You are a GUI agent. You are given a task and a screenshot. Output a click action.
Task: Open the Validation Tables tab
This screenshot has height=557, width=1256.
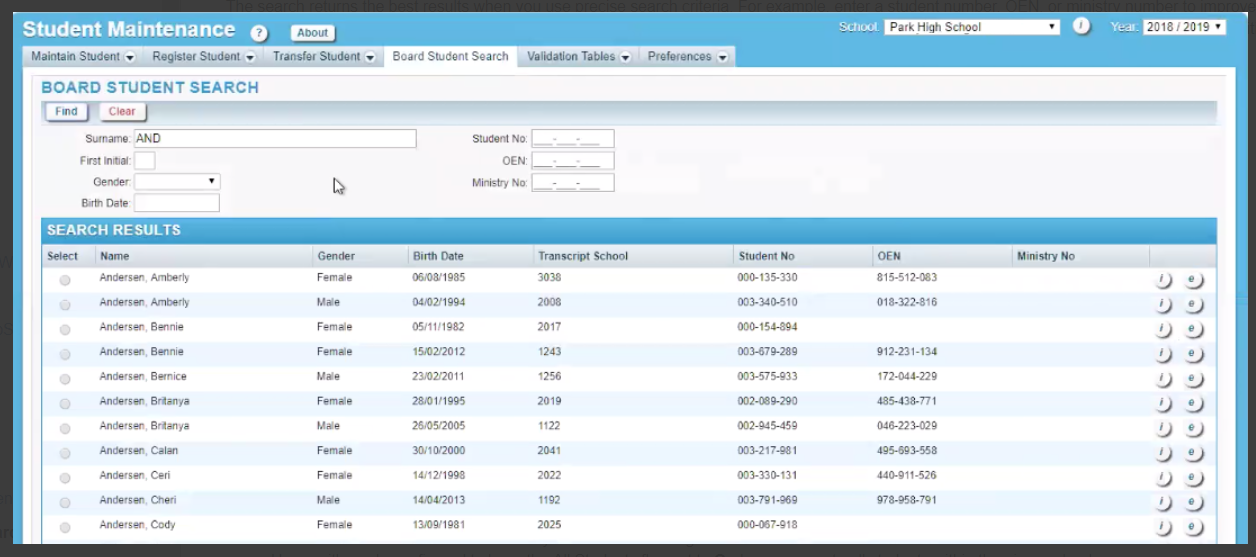(578, 57)
